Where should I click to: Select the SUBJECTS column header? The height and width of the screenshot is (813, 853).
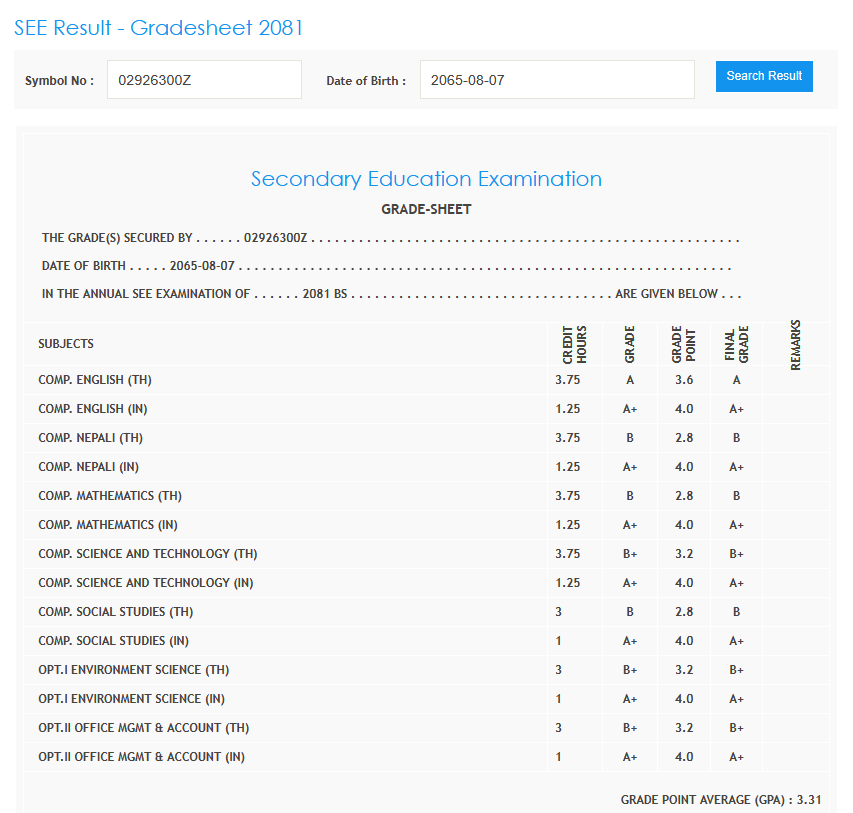(66, 344)
